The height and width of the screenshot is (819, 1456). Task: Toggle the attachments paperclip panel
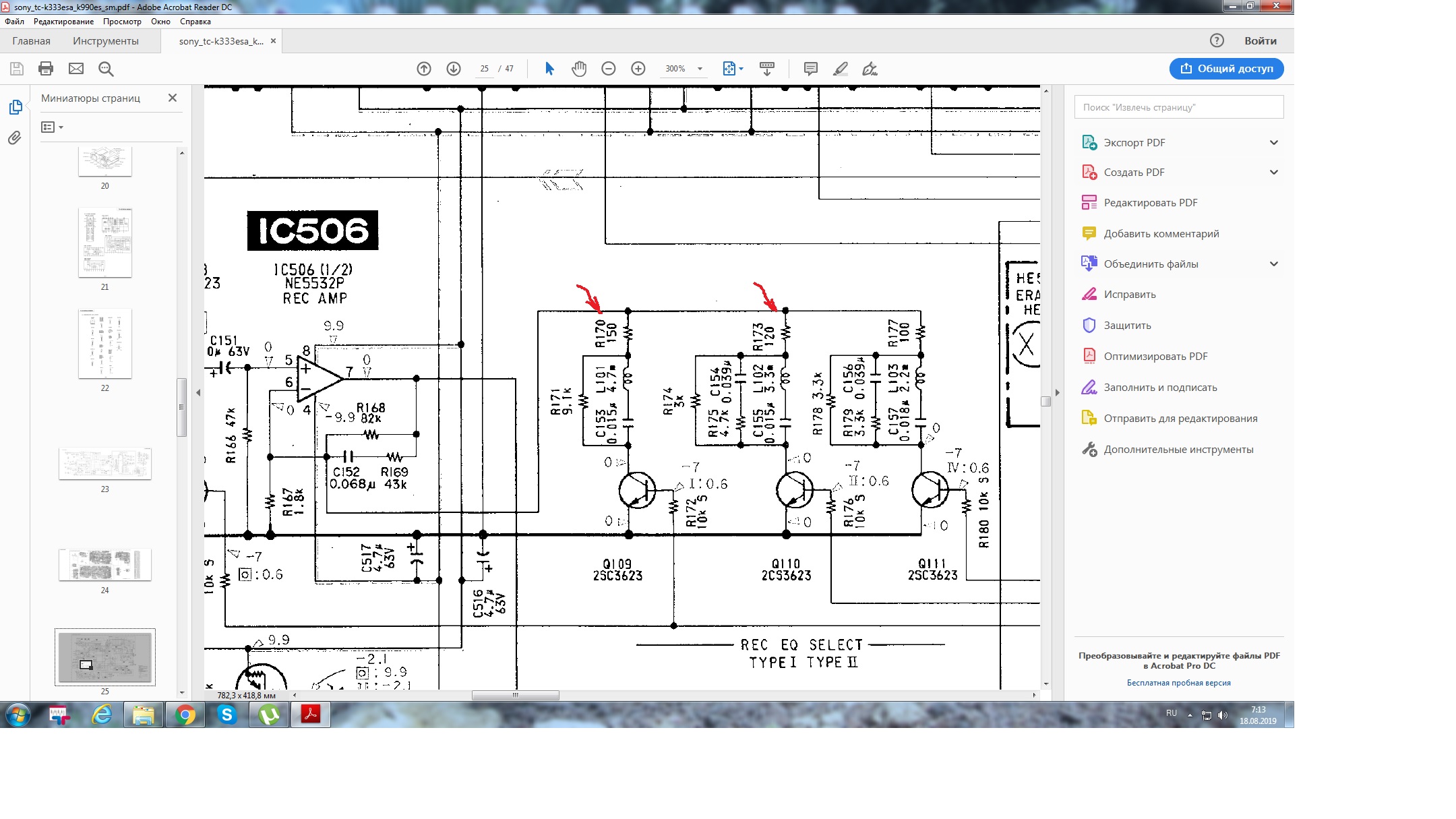15,138
